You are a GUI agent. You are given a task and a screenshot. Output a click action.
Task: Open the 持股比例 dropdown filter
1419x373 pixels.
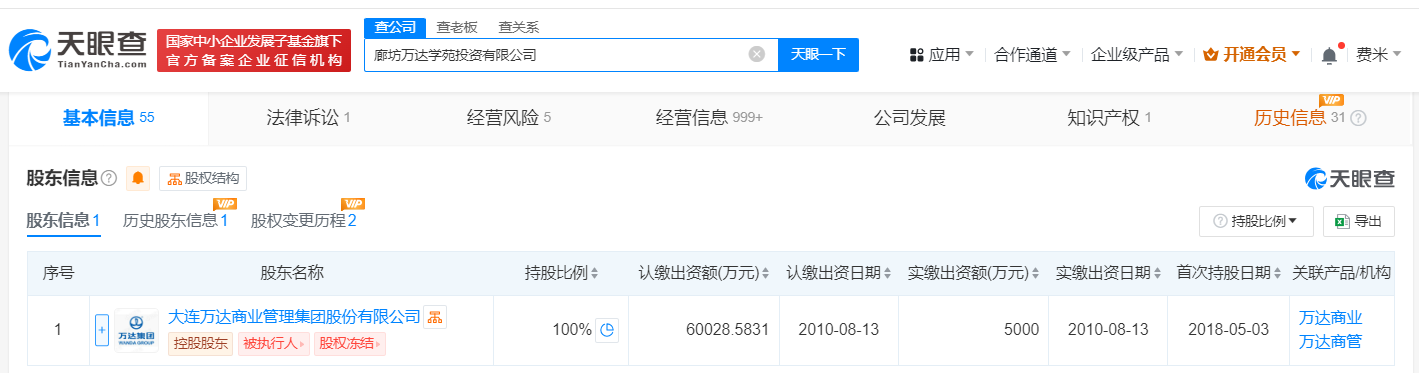click(1255, 221)
